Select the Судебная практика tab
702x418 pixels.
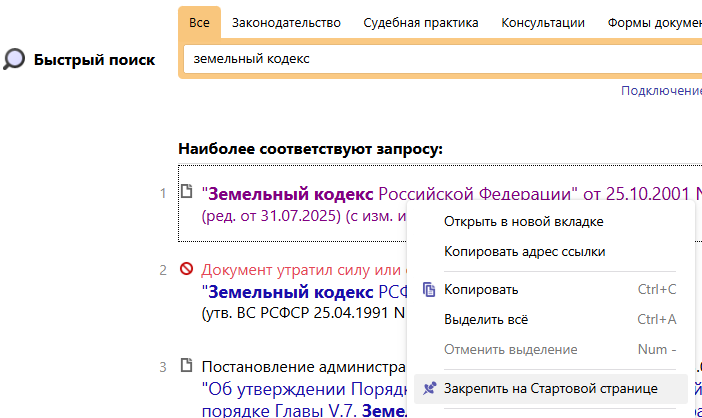pyautogui.click(x=421, y=23)
